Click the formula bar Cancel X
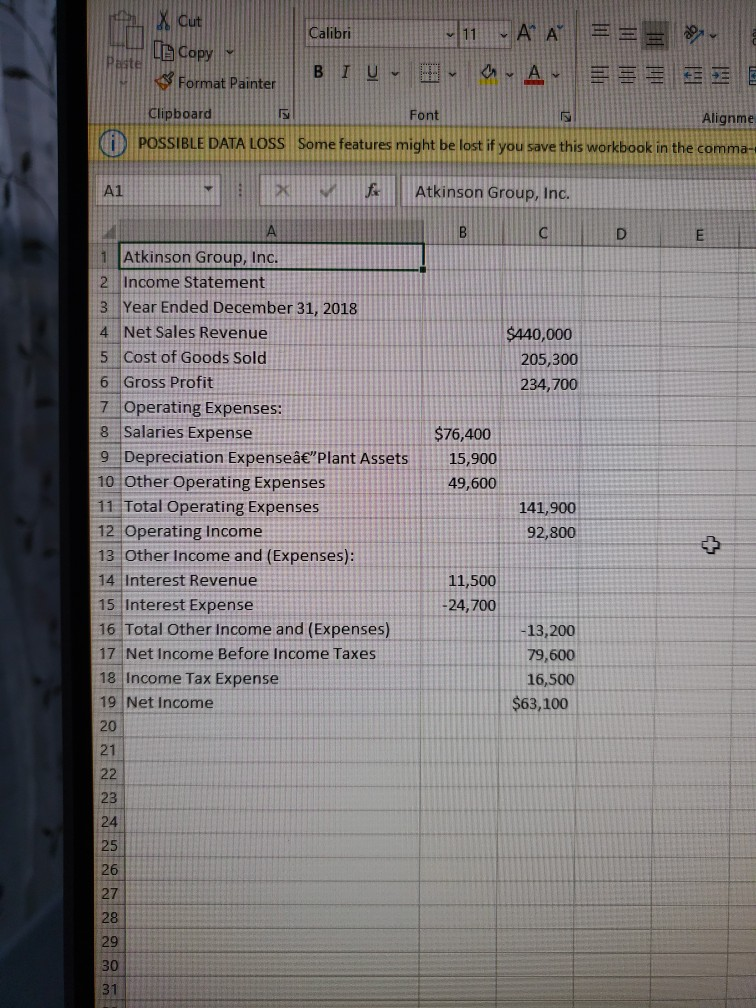Image resolution: width=756 pixels, height=1008 pixels. click(282, 190)
